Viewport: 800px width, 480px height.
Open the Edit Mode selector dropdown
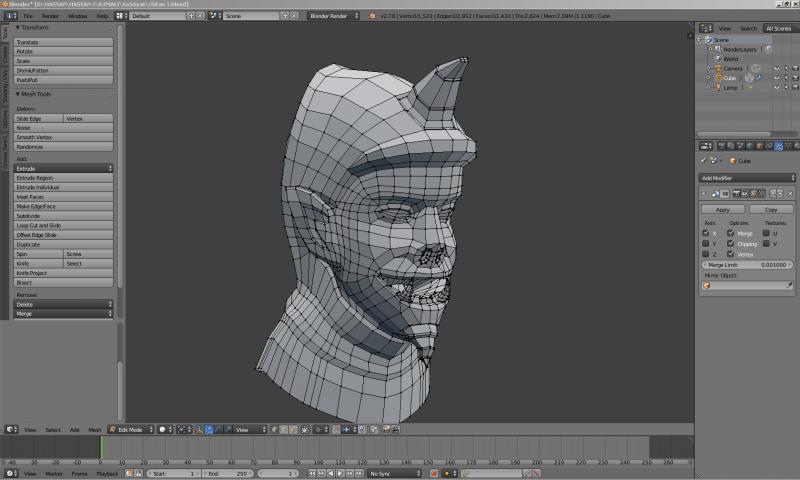coord(131,429)
